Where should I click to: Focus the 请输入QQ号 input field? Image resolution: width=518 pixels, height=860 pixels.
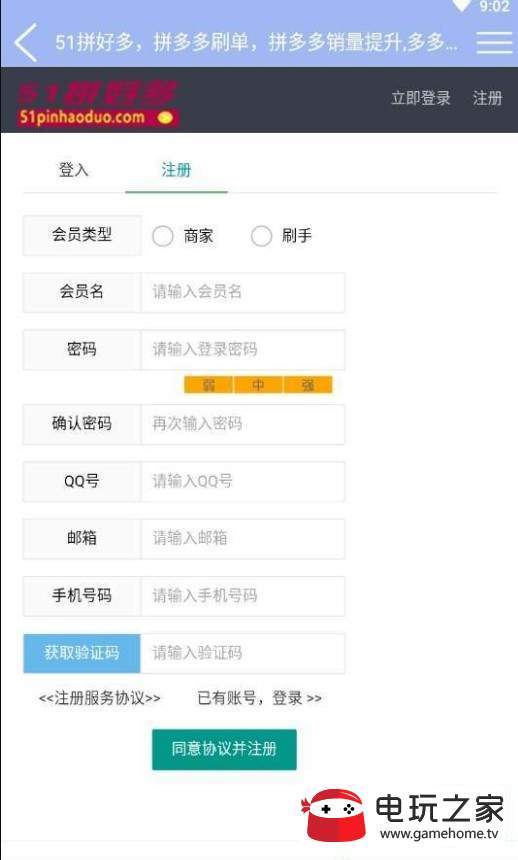pos(243,481)
